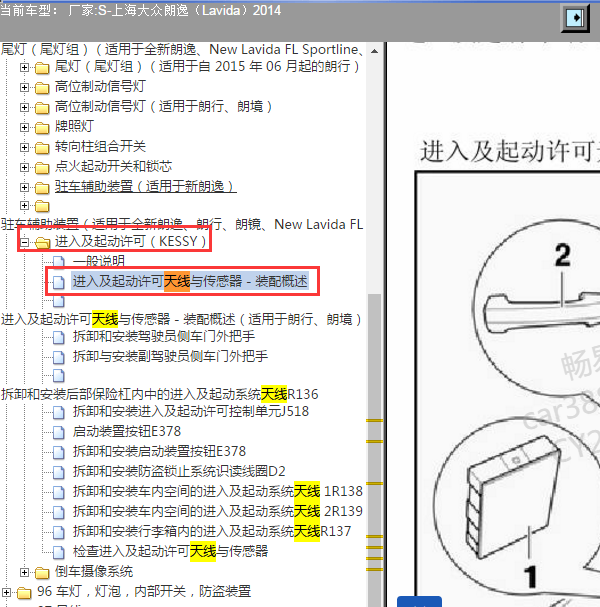Select 进入及起动许可(KESSY) tree item
The width and height of the screenshot is (600, 607).
click(130, 241)
